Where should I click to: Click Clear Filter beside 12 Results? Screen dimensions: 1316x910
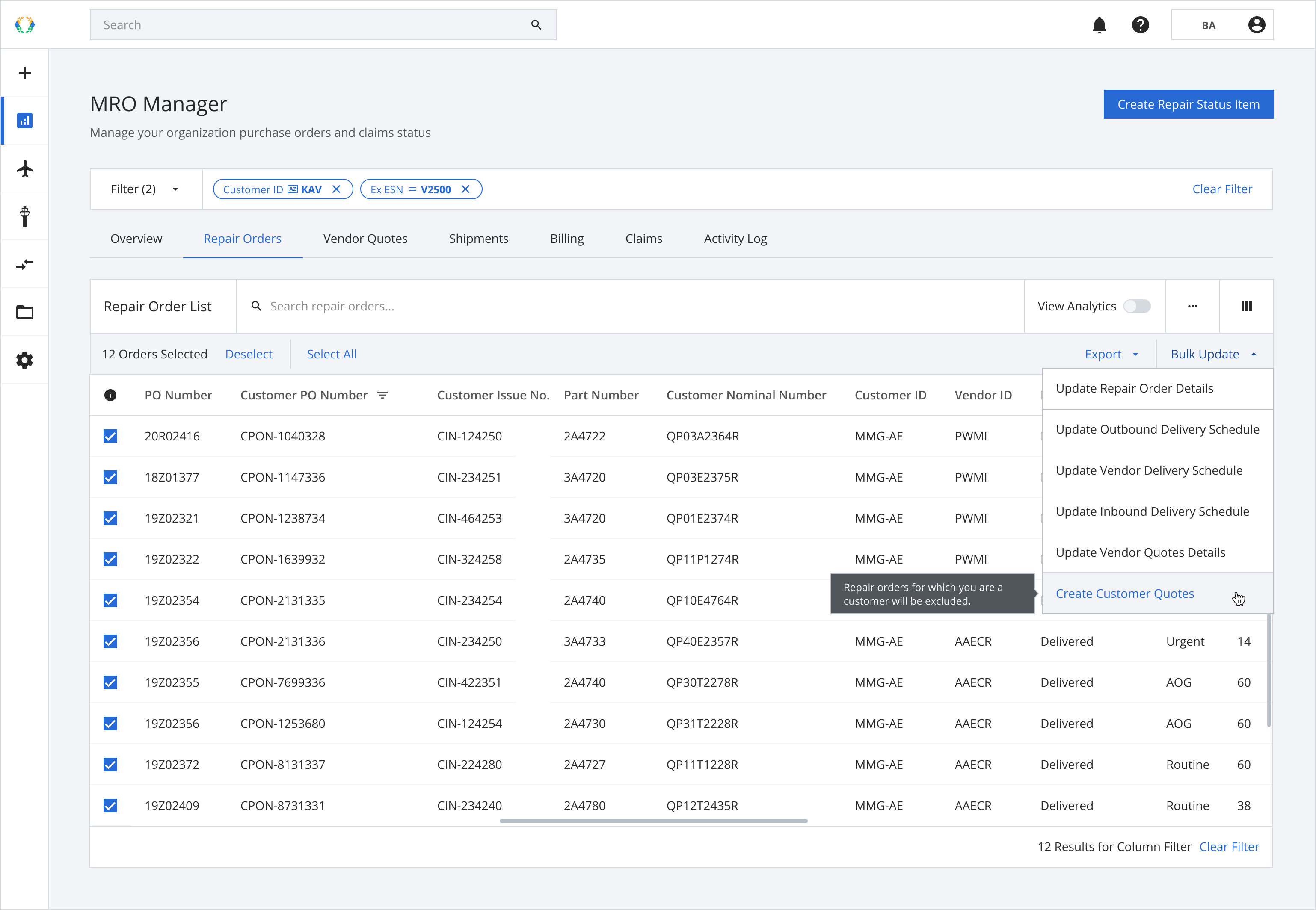coord(1229,847)
